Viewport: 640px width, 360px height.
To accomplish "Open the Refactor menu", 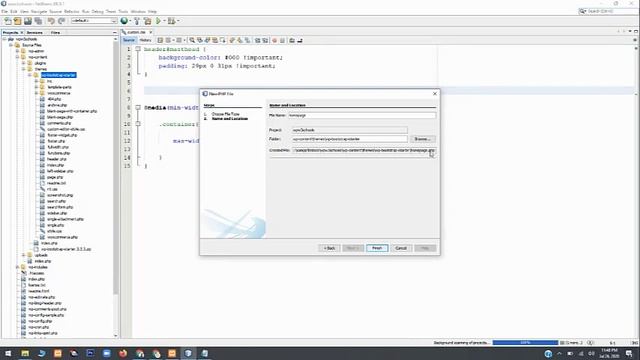I will [x=71, y=11].
